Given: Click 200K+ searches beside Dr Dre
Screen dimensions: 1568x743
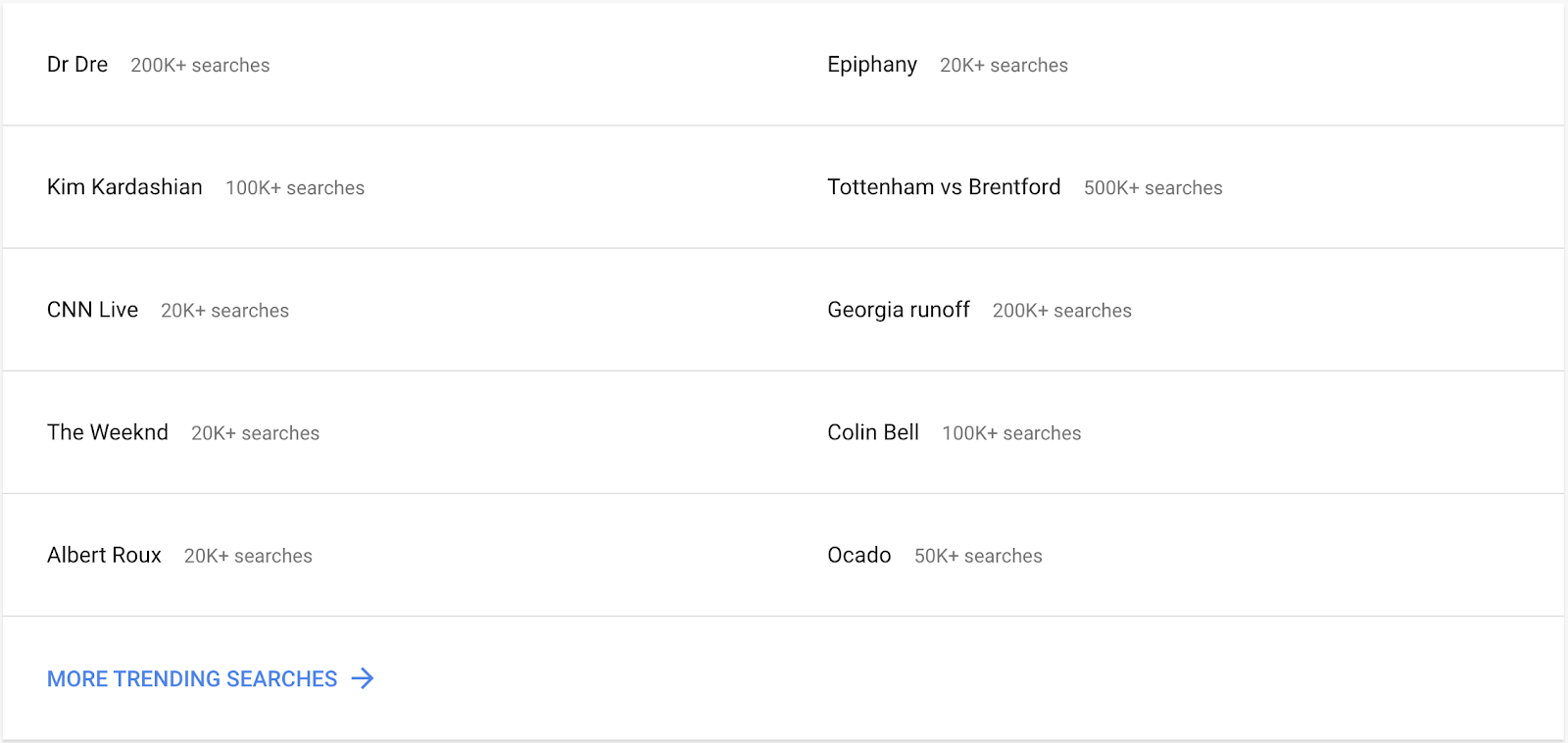Looking at the screenshot, I should (200, 66).
